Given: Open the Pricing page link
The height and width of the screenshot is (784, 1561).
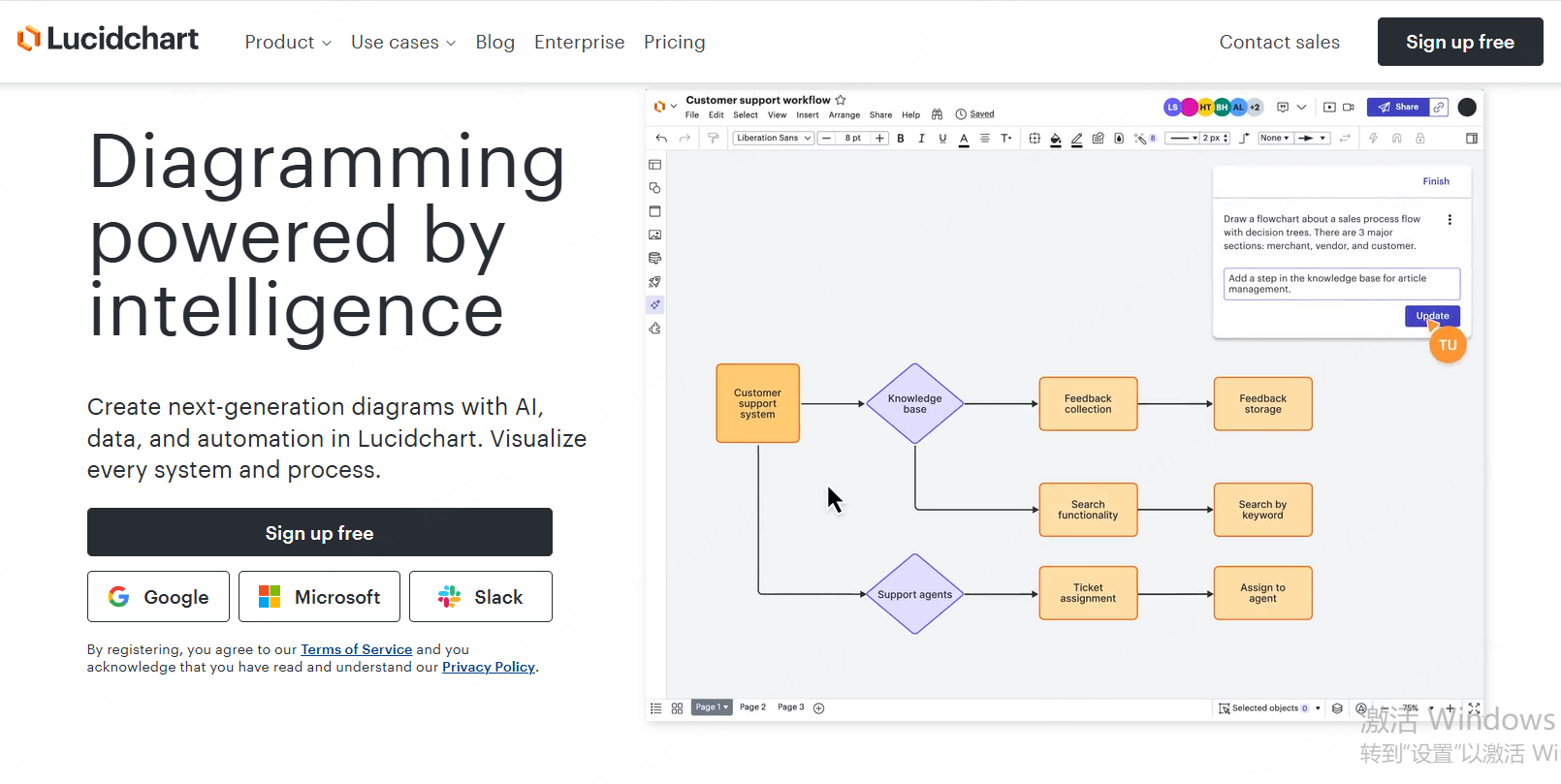Looking at the screenshot, I should 675,42.
